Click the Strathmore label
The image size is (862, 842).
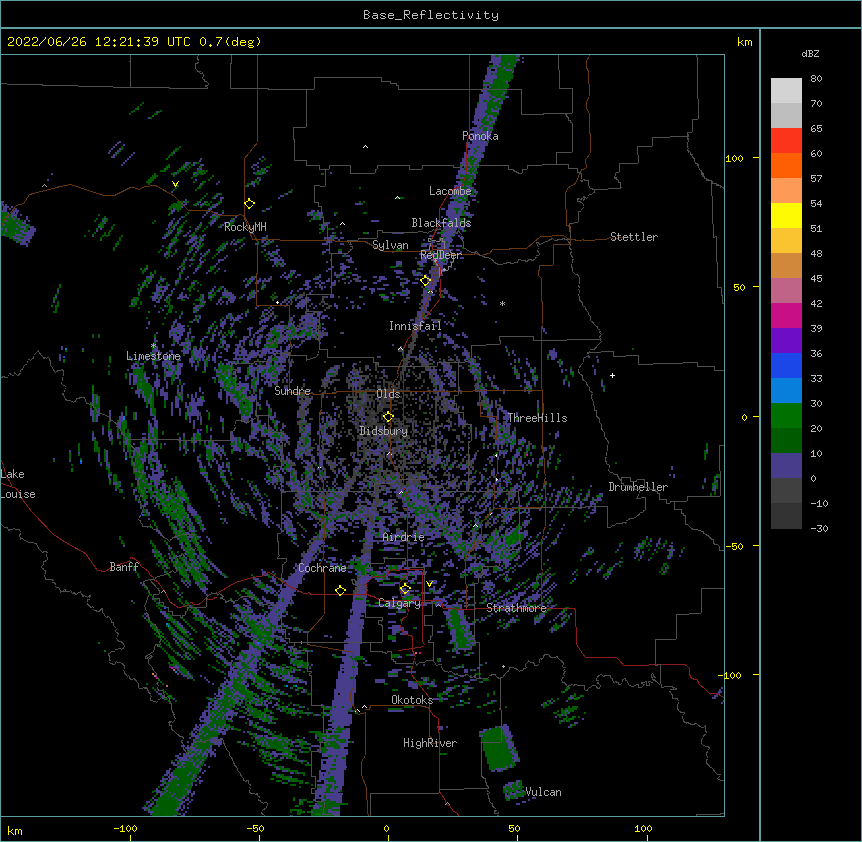(516, 608)
